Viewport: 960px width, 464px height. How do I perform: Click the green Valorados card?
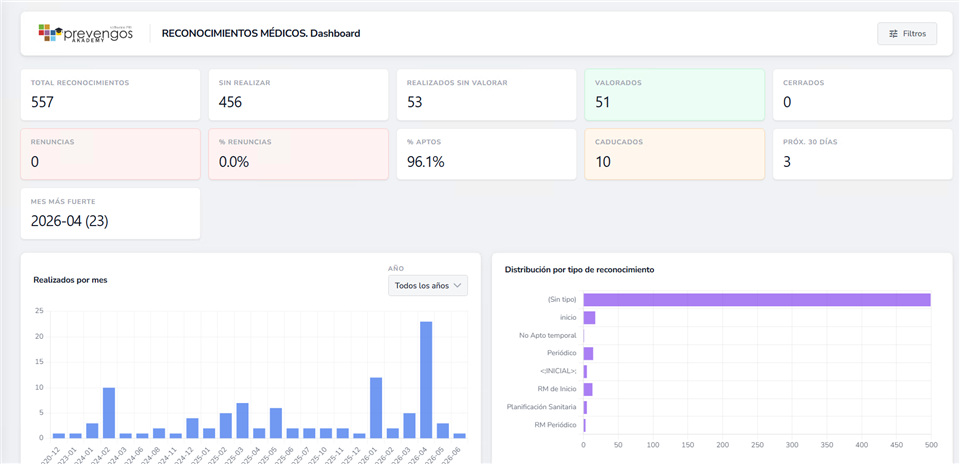[674, 95]
